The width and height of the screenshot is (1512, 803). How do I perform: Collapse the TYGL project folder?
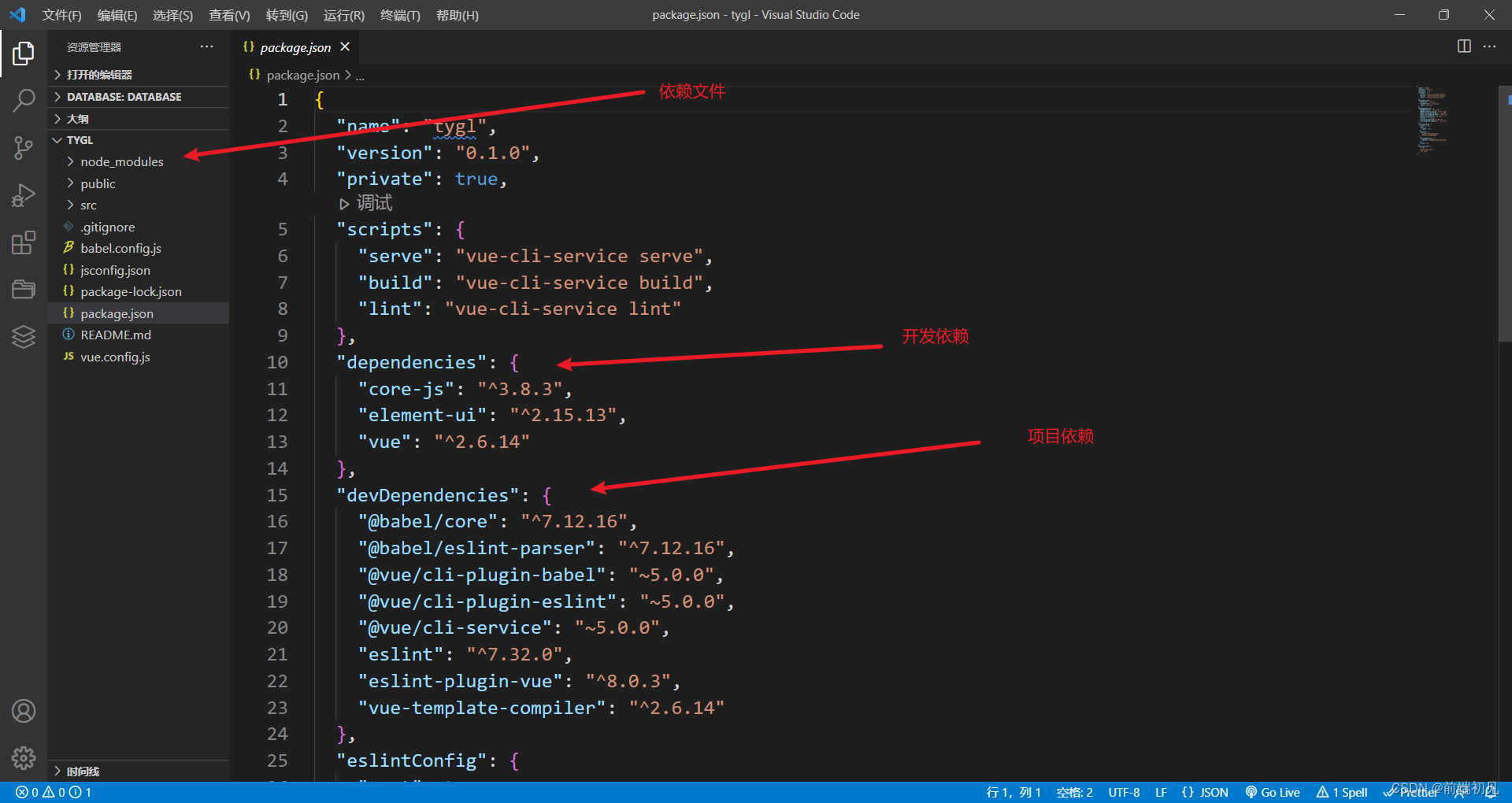139,140
